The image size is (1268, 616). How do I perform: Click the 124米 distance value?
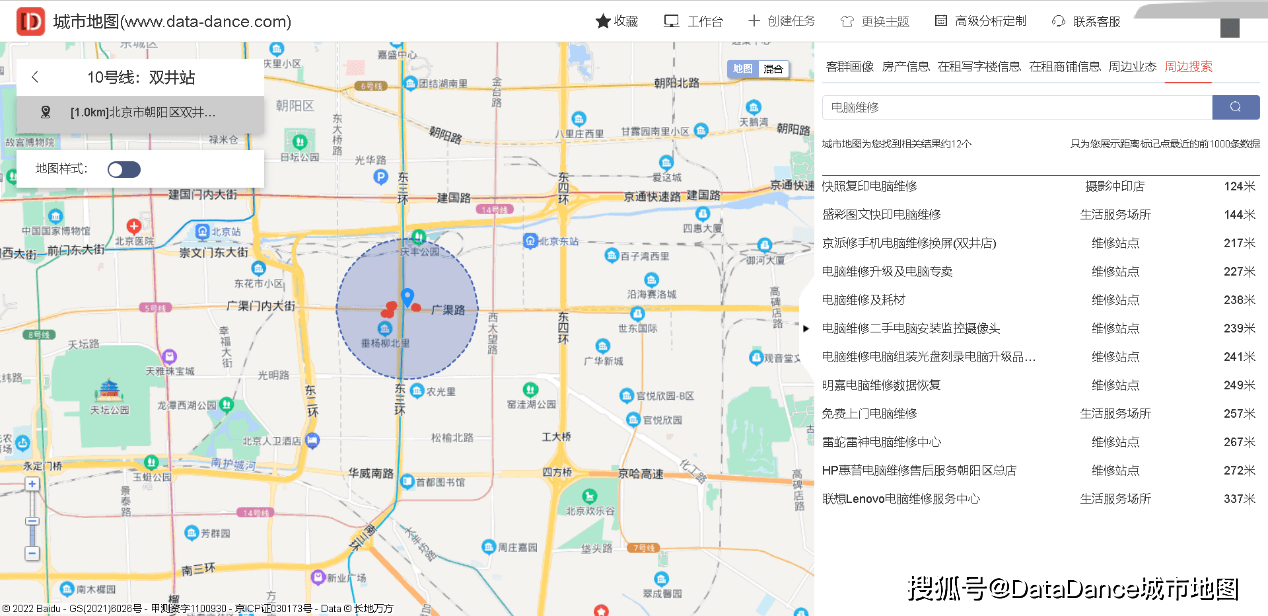pos(1240,186)
